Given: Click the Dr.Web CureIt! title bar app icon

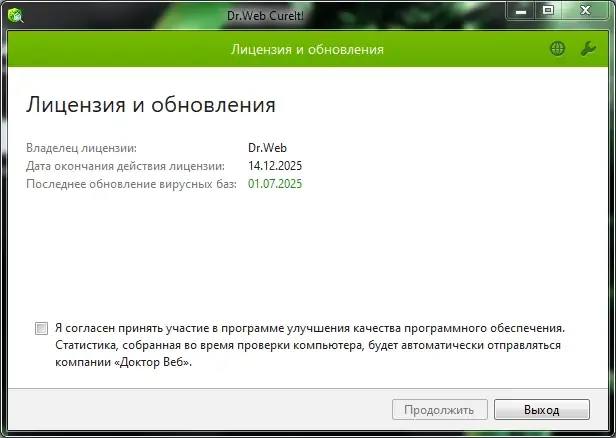Looking at the screenshot, I should pos(15,15).
